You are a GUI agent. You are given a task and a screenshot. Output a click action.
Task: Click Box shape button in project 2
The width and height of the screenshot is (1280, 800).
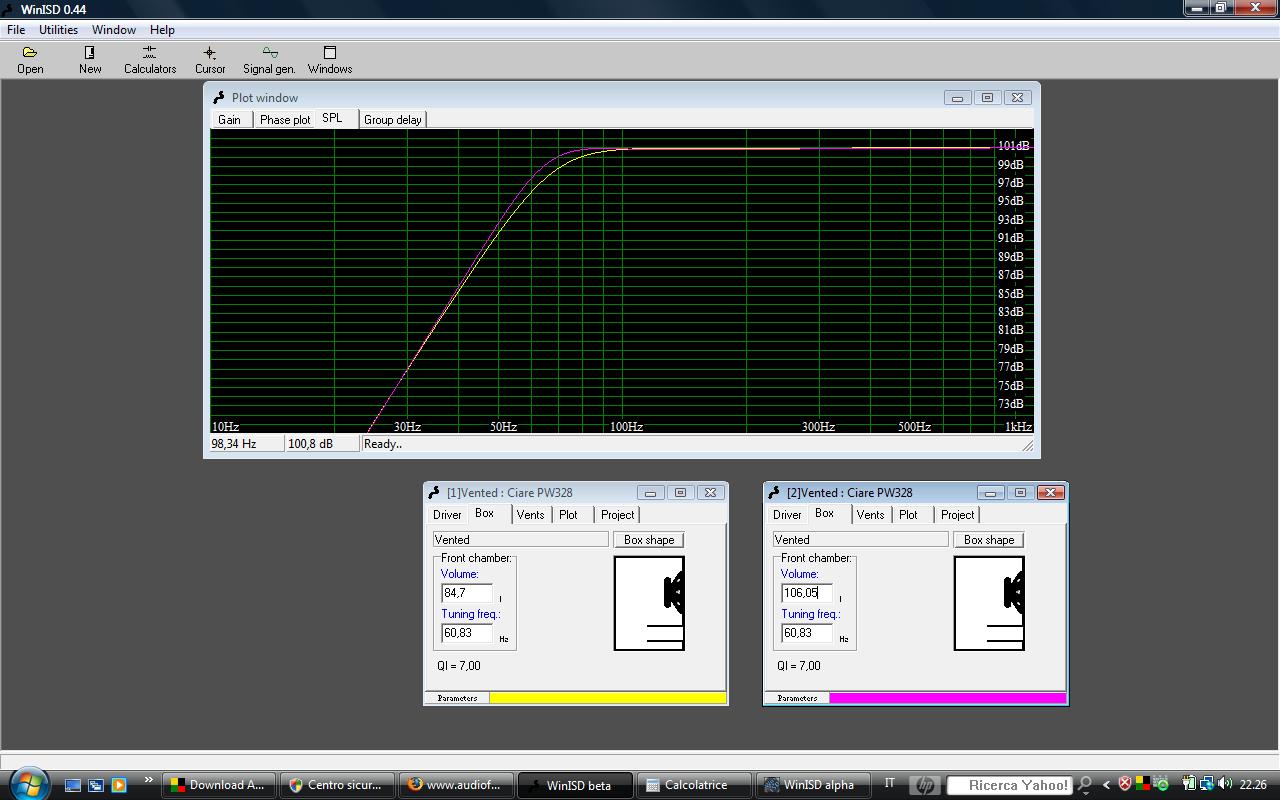click(988, 540)
